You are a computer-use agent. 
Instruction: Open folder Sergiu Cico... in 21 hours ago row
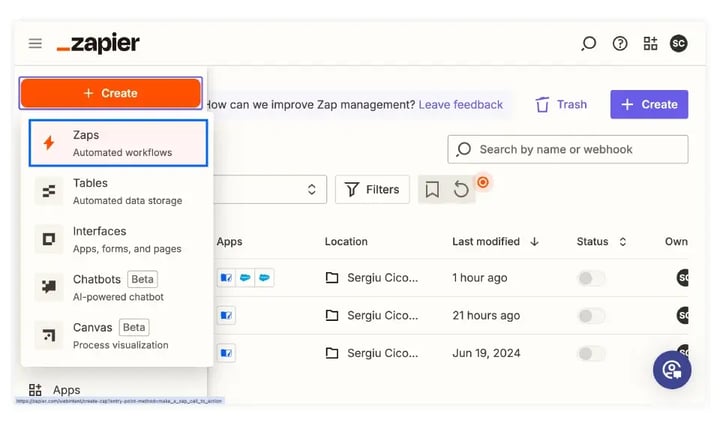[372, 315]
